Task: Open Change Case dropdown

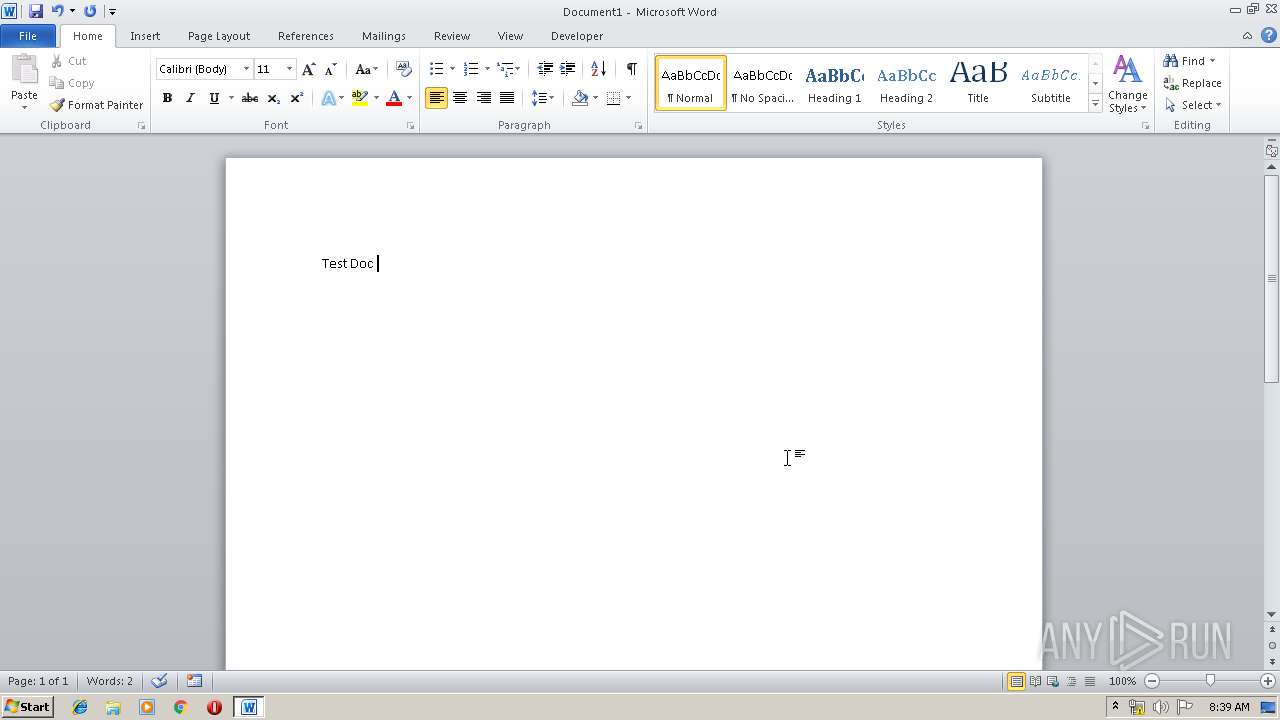Action: coord(366,69)
